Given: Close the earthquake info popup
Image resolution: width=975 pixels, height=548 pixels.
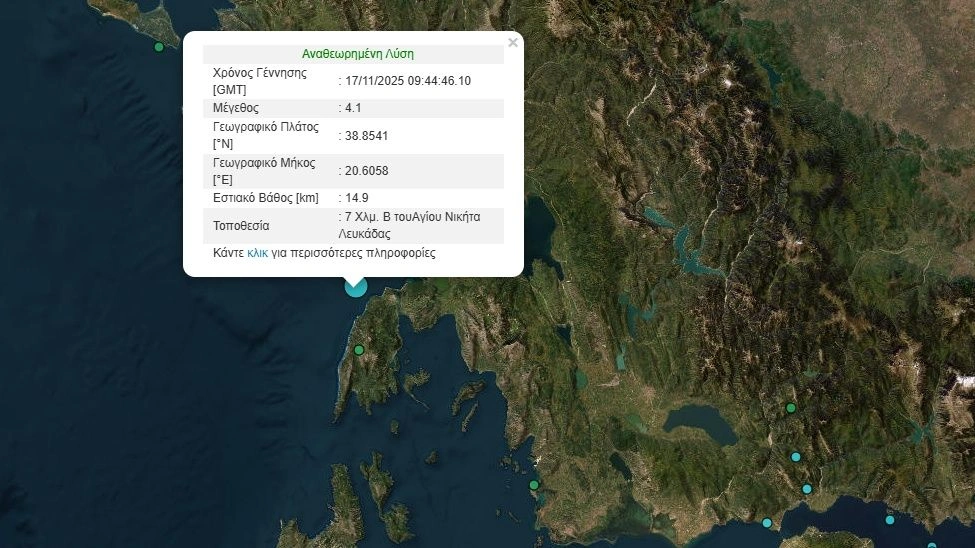Looking at the screenshot, I should (513, 43).
